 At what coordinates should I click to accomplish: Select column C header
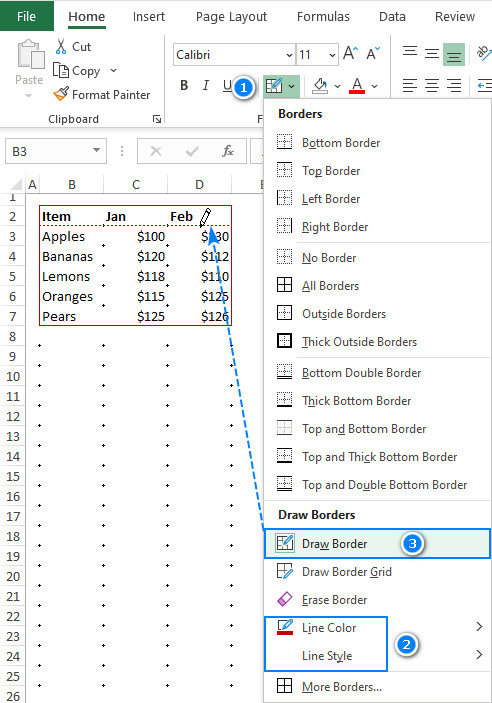[x=136, y=184]
